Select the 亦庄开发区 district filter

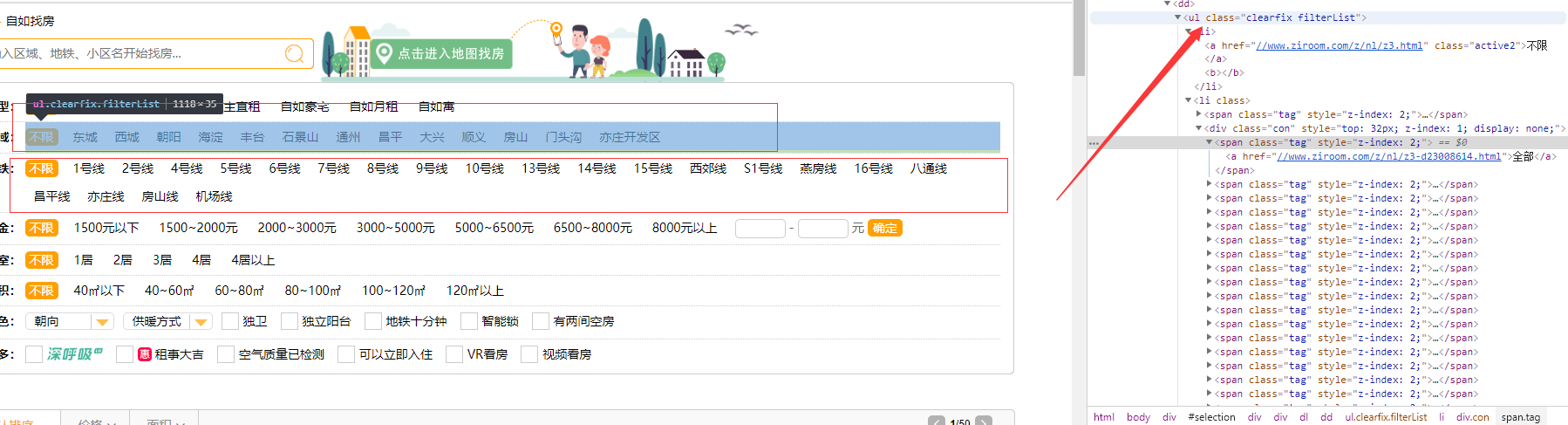pos(630,137)
